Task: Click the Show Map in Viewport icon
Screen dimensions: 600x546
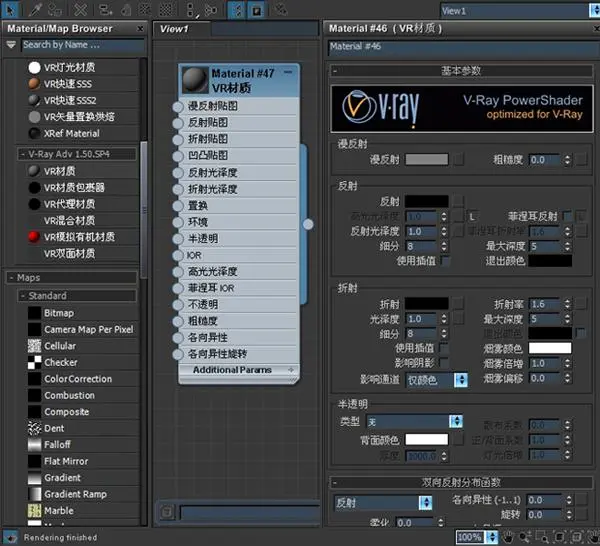Action: tap(145, 10)
